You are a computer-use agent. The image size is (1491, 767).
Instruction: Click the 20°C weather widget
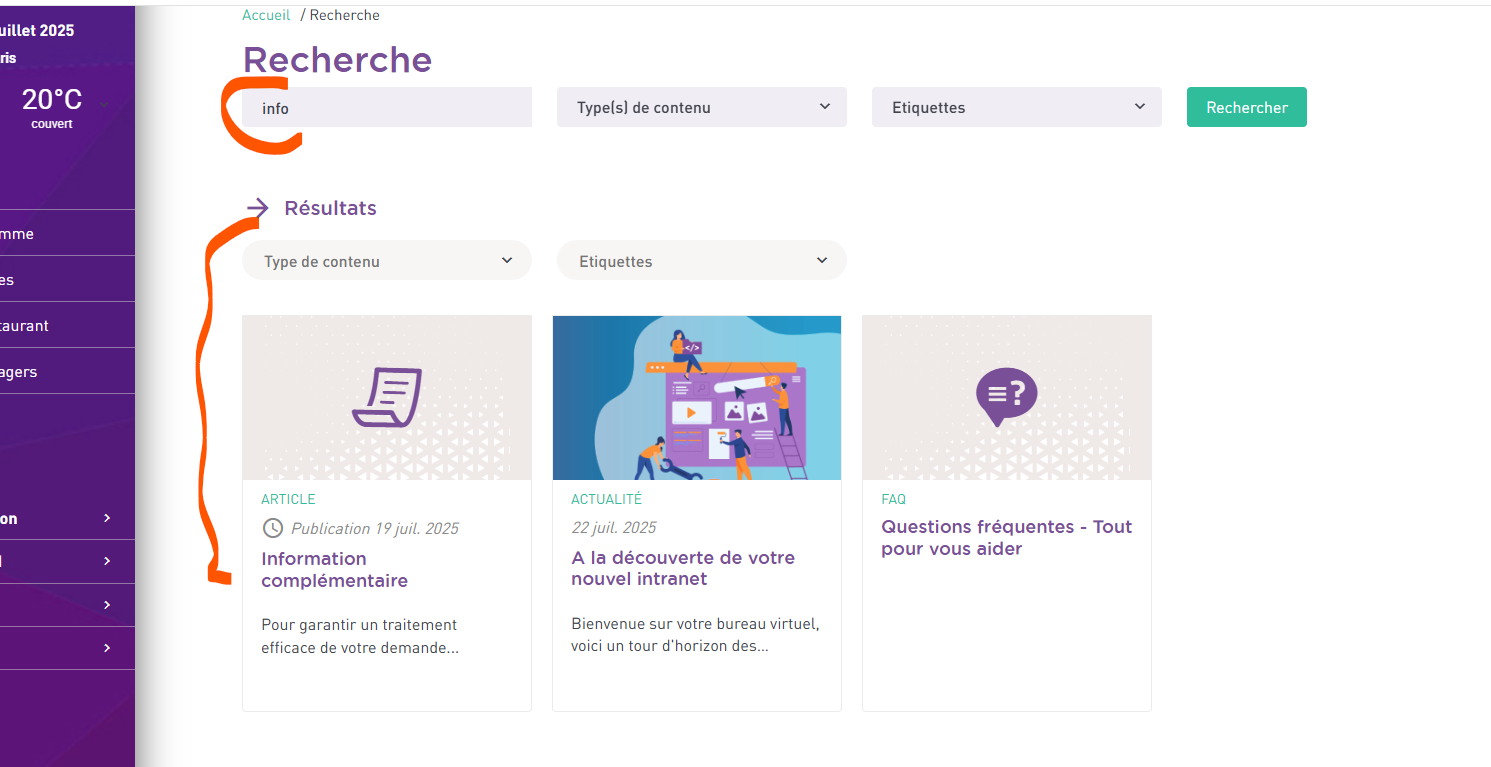pos(52,107)
